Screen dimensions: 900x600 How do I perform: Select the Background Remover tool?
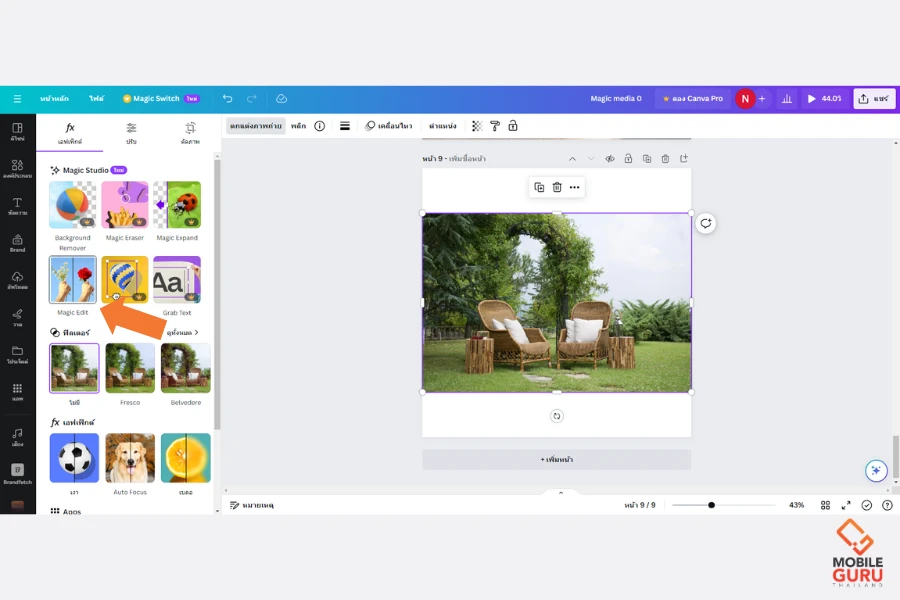click(73, 205)
